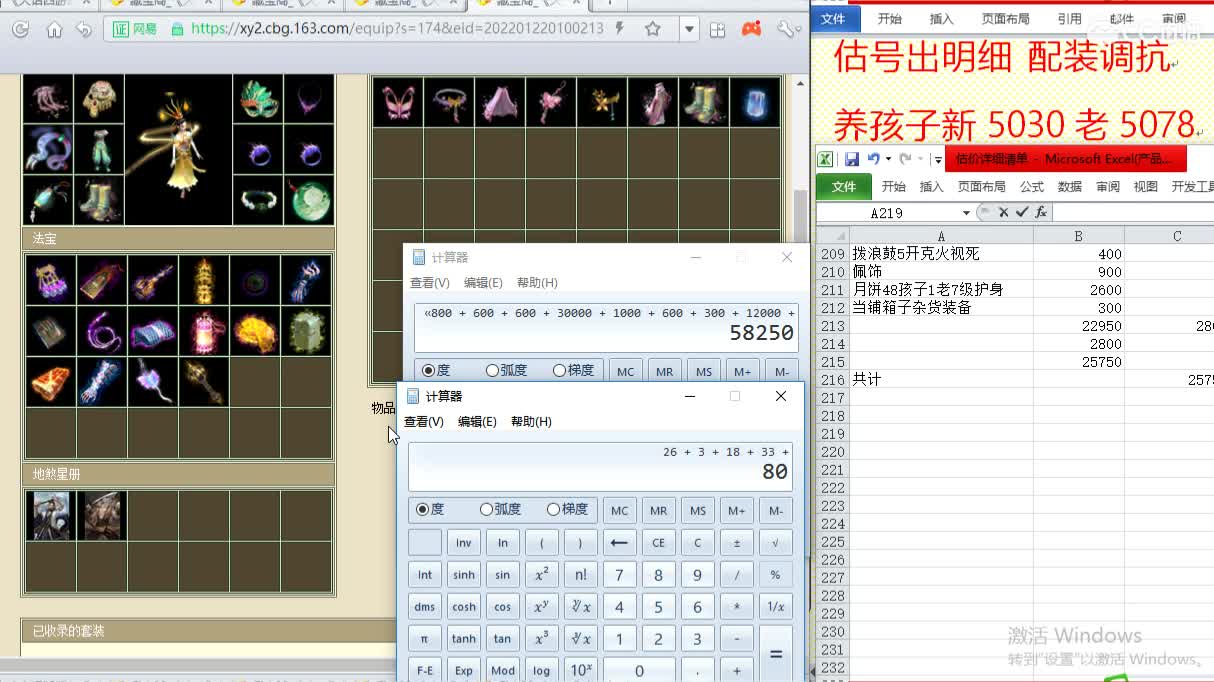The height and width of the screenshot is (682, 1214).
Task: Switch to Excel 数据 ribbon tab
Action: pyautogui.click(x=1070, y=186)
